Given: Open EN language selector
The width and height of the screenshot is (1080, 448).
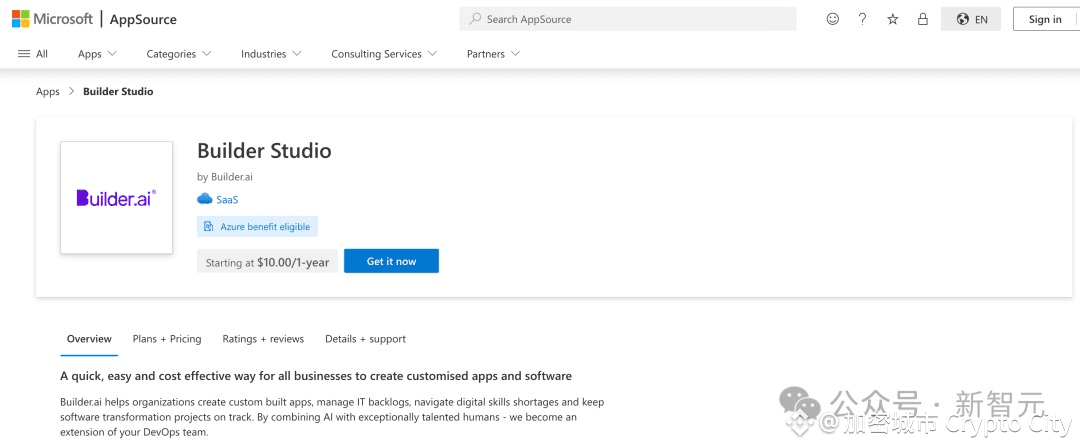Looking at the screenshot, I should tap(971, 19).
